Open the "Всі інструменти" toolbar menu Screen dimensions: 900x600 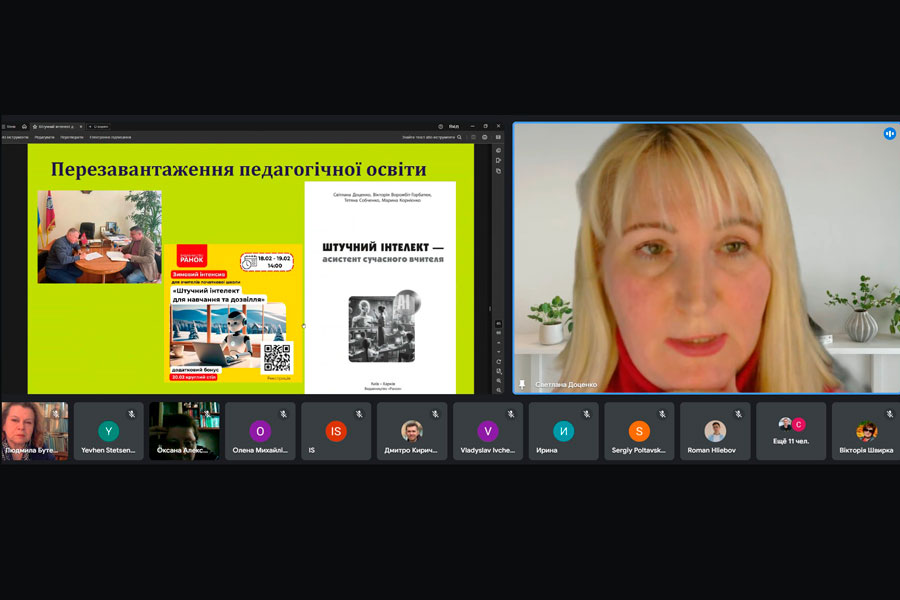point(15,137)
